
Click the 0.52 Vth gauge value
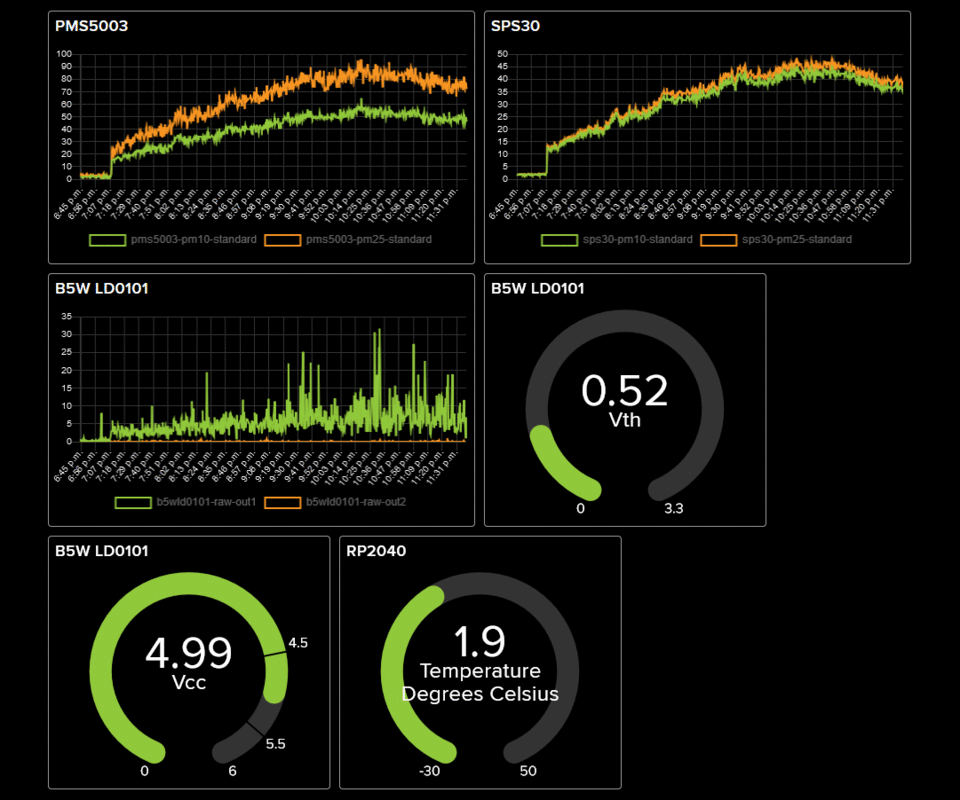624,391
